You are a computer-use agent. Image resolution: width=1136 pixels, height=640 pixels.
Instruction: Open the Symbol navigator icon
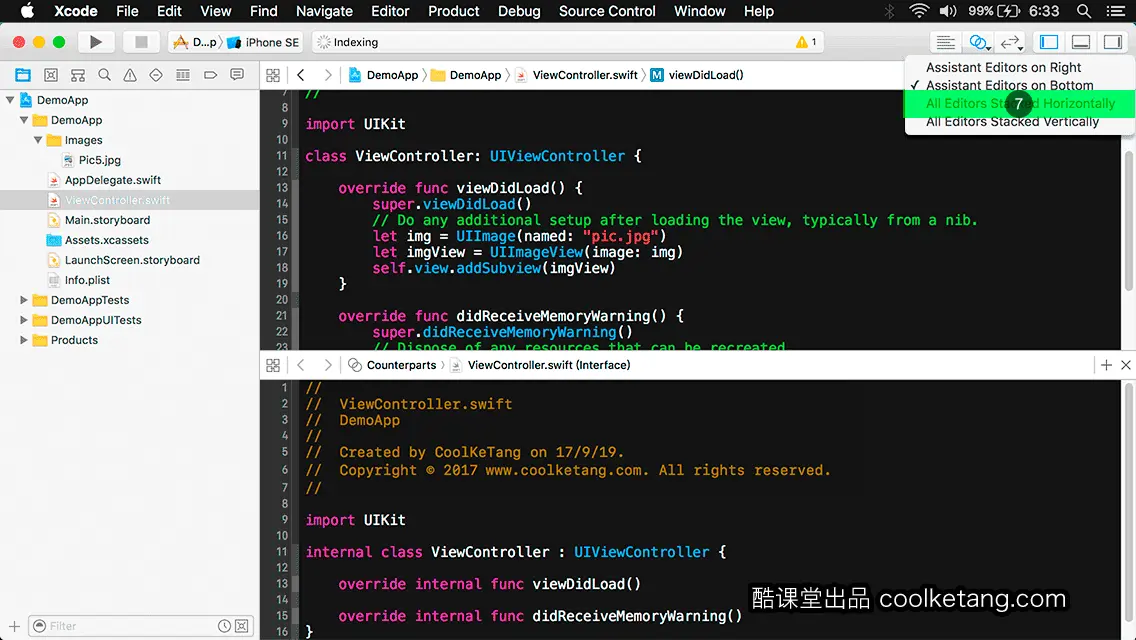click(x=78, y=75)
